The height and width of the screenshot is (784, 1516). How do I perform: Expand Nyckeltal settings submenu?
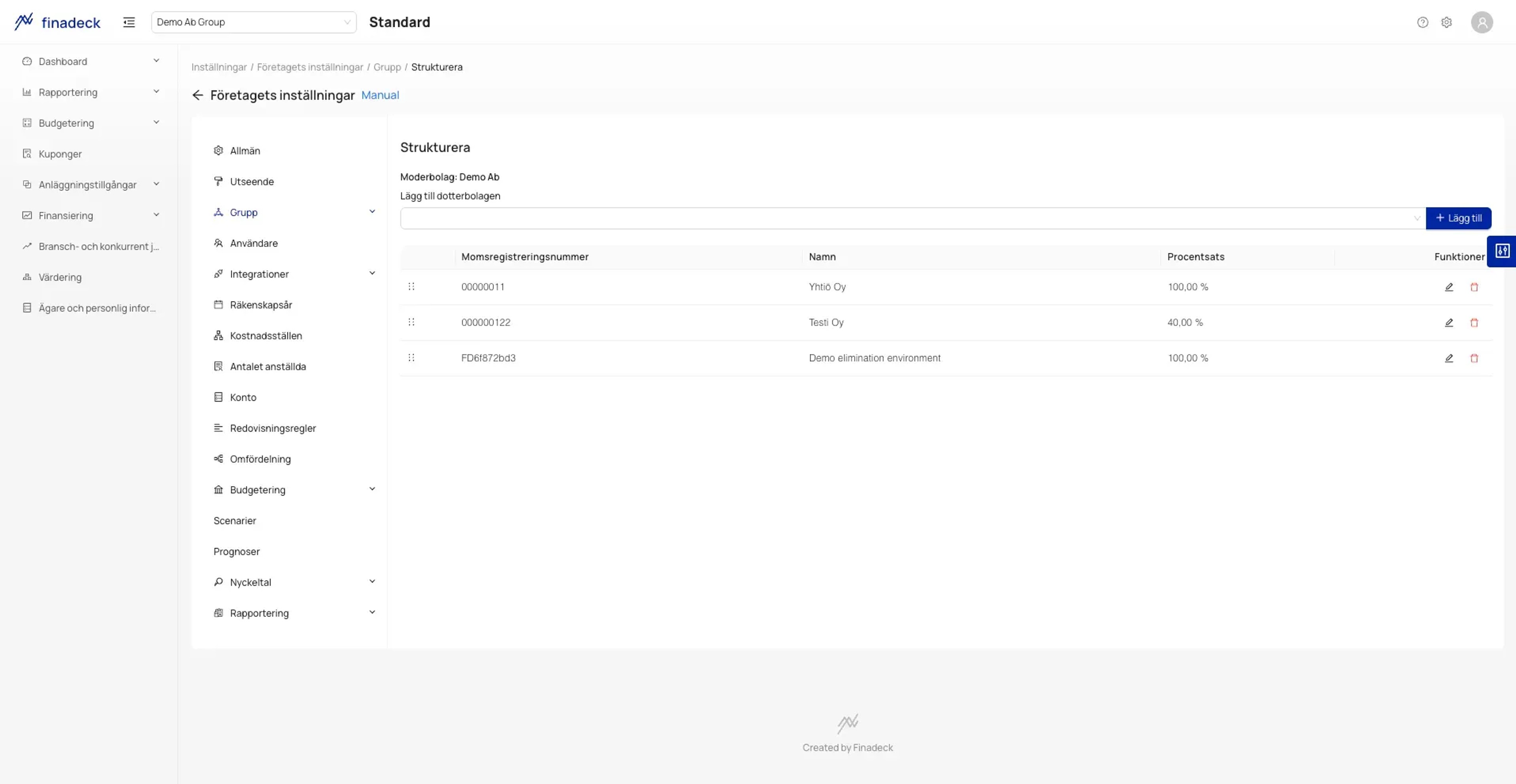pyautogui.click(x=294, y=582)
